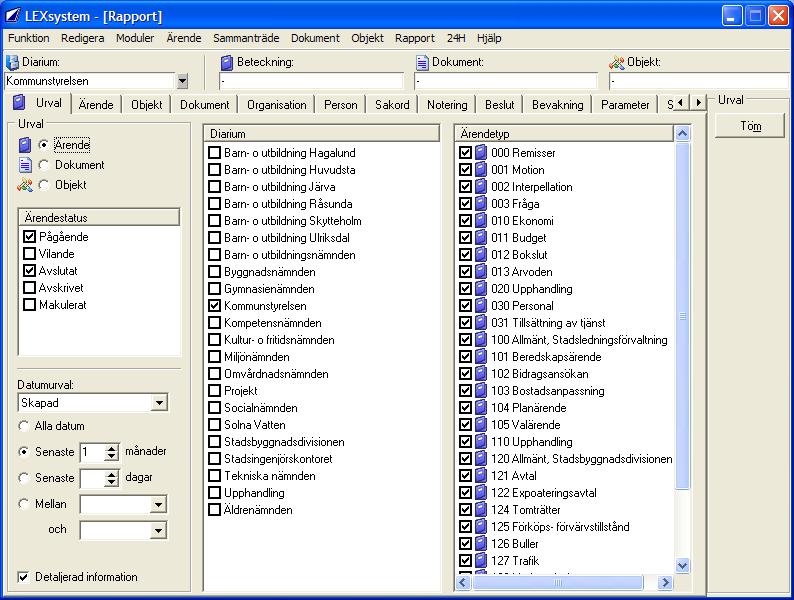The image size is (794, 600).
Task: Click the Diarium database icon
Action: pyautogui.click(x=12, y=62)
